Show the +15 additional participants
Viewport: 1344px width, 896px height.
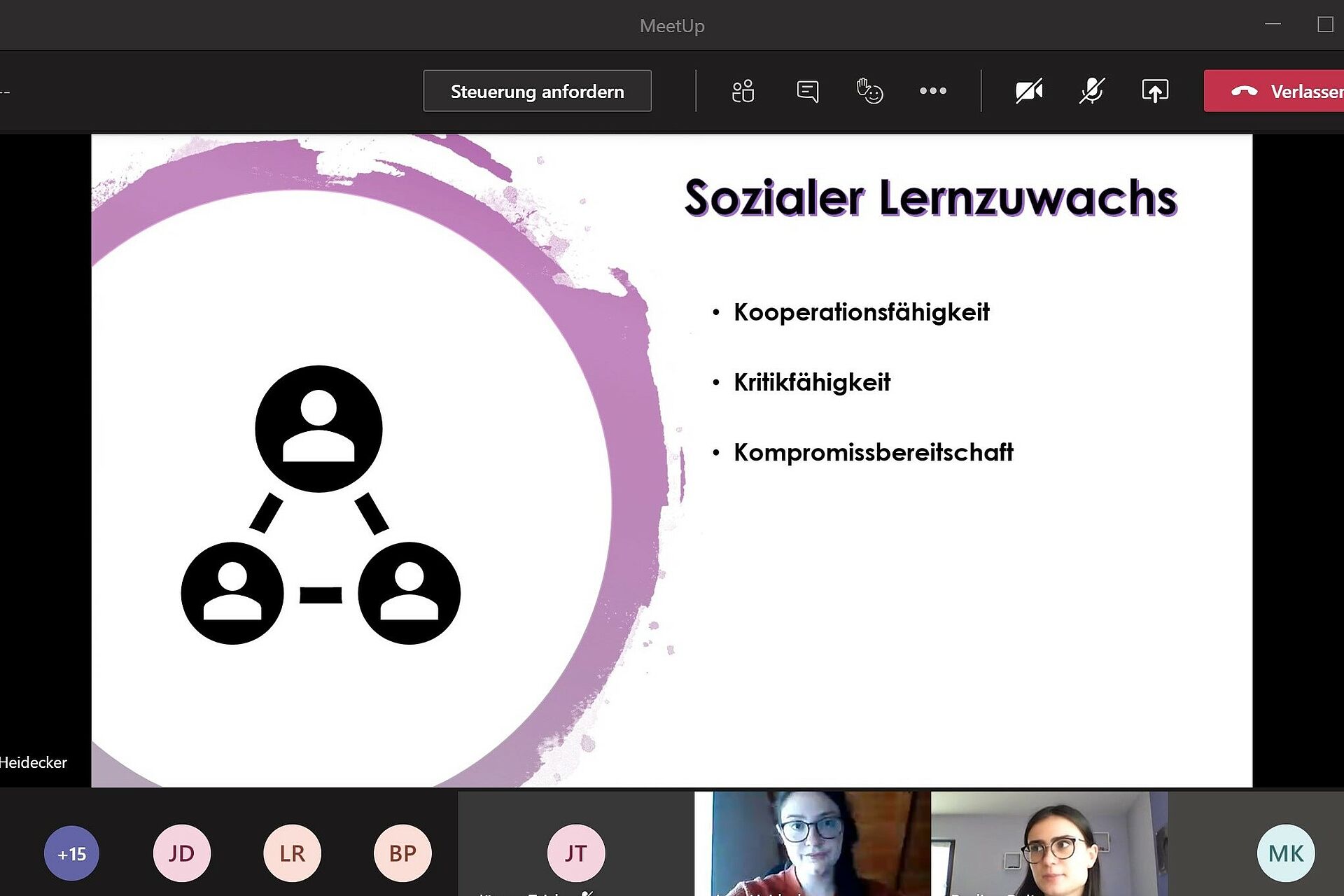[x=71, y=853]
